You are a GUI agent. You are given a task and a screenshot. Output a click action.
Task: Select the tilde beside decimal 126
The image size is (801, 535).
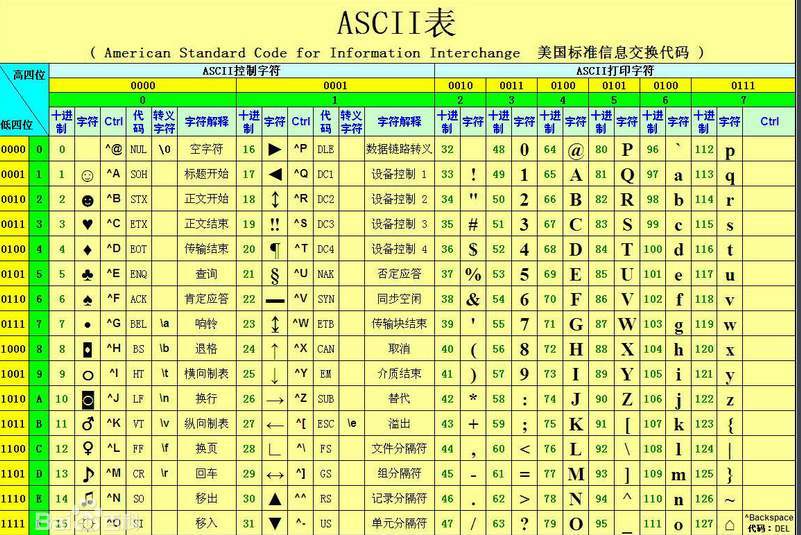(730, 500)
